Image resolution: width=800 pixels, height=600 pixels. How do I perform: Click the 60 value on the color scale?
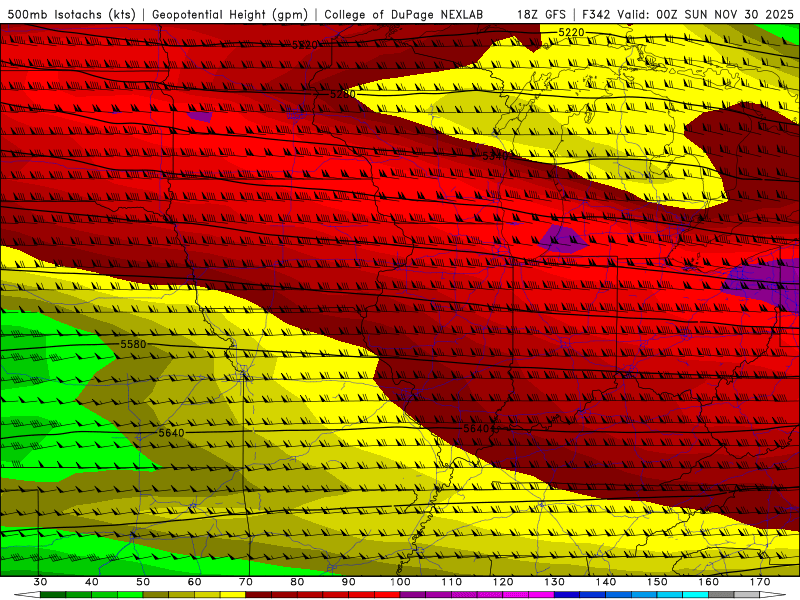(194, 582)
